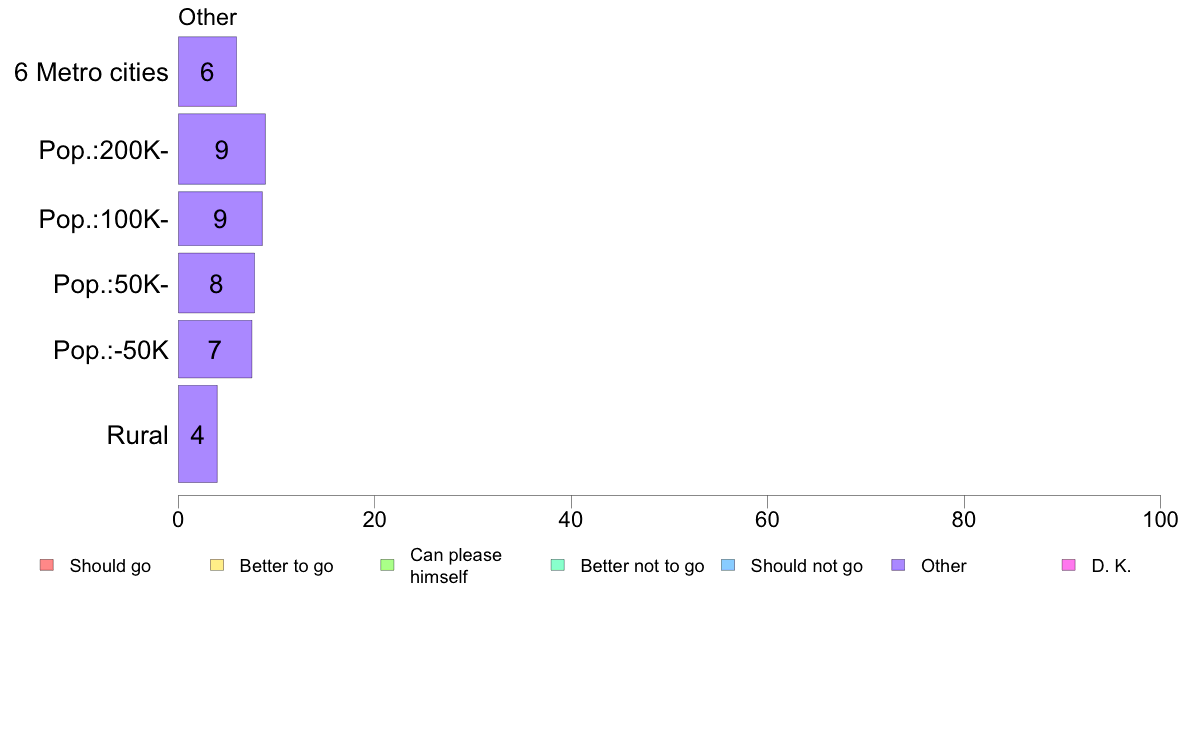Click the pink D. K. legend swatch
The image size is (1188, 736).
pyautogui.click(x=1069, y=565)
